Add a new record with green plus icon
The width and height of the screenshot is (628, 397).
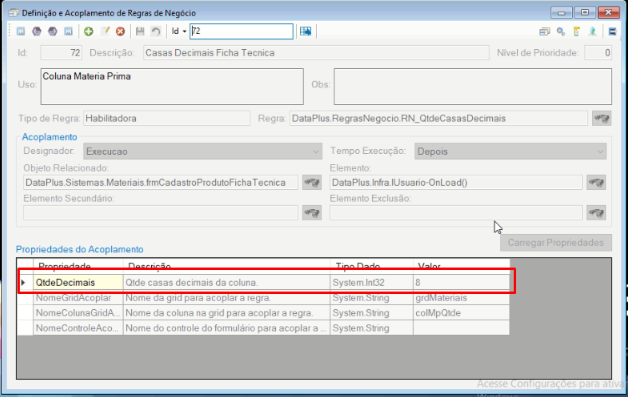(x=89, y=31)
